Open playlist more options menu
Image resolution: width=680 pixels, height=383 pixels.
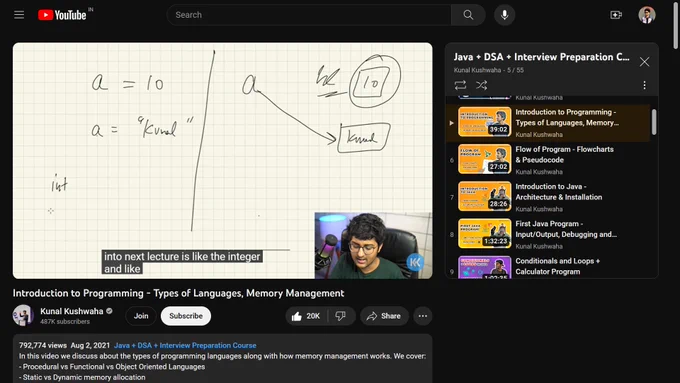tap(644, 85)
